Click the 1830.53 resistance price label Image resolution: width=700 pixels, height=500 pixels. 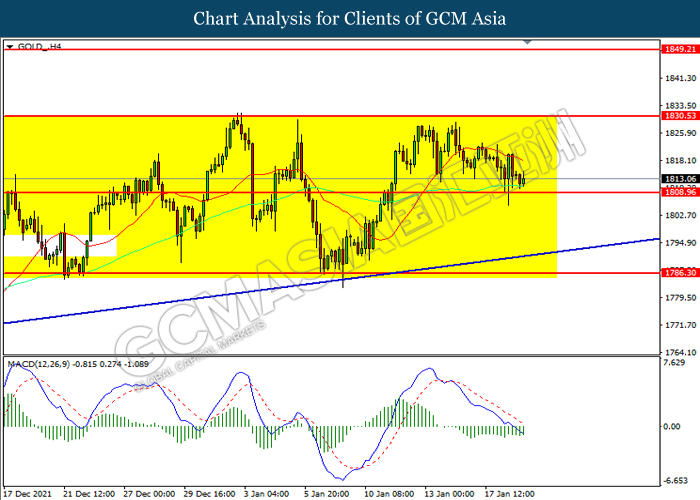point(680,116)
